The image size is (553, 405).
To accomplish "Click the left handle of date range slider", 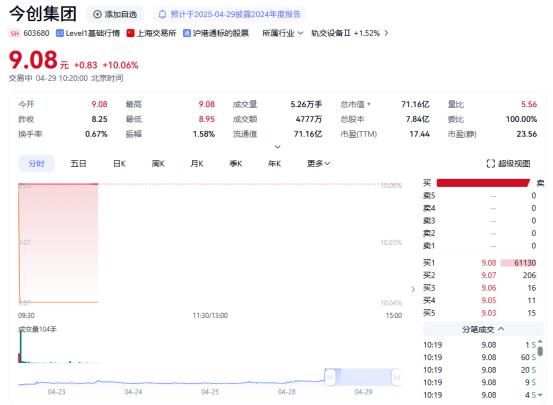I will click(330, 377).
